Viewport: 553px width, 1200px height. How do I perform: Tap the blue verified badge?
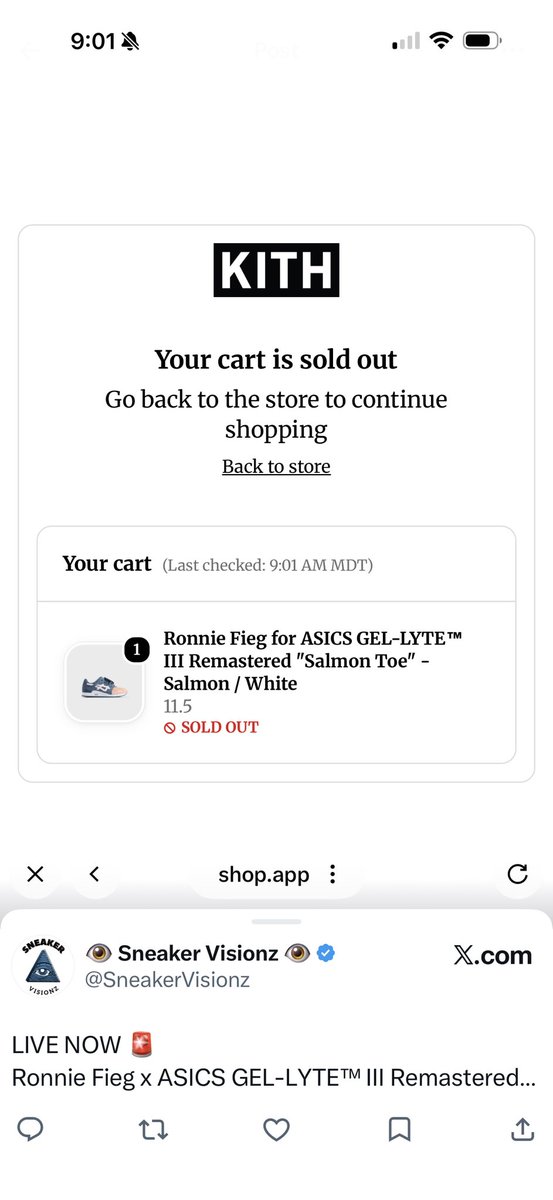(325, 953)
